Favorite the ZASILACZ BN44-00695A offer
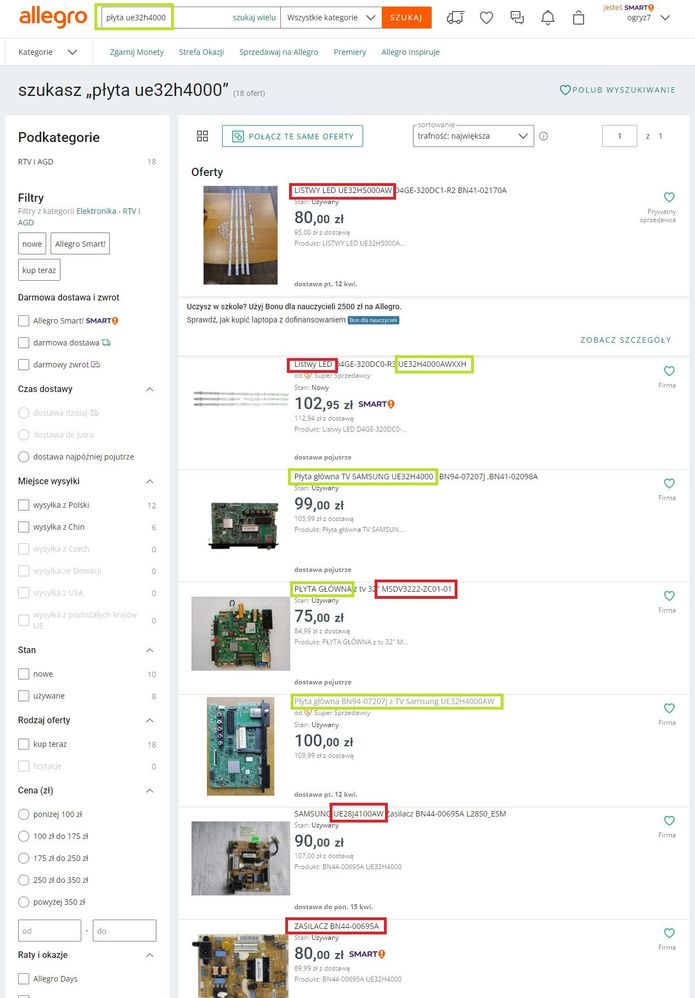The width and height of the screenshot is (695, 998). 669,932
